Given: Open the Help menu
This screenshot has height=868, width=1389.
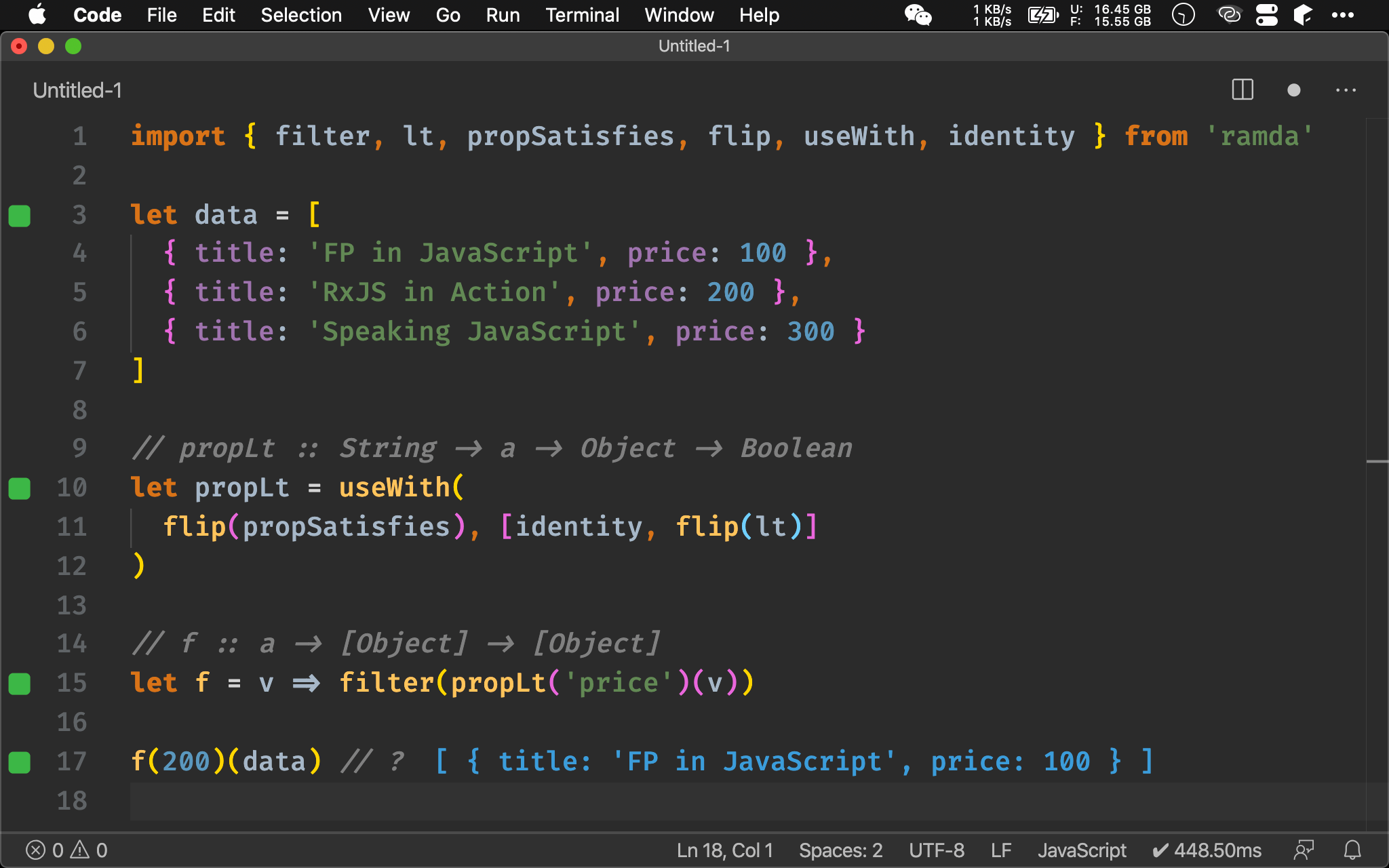Looking at the screenshot, I should click(759, 15).
